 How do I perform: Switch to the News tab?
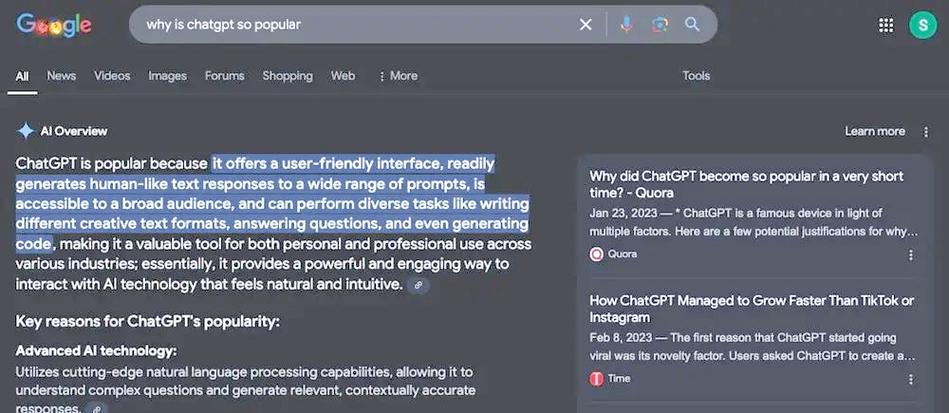[x=61, y=76]
